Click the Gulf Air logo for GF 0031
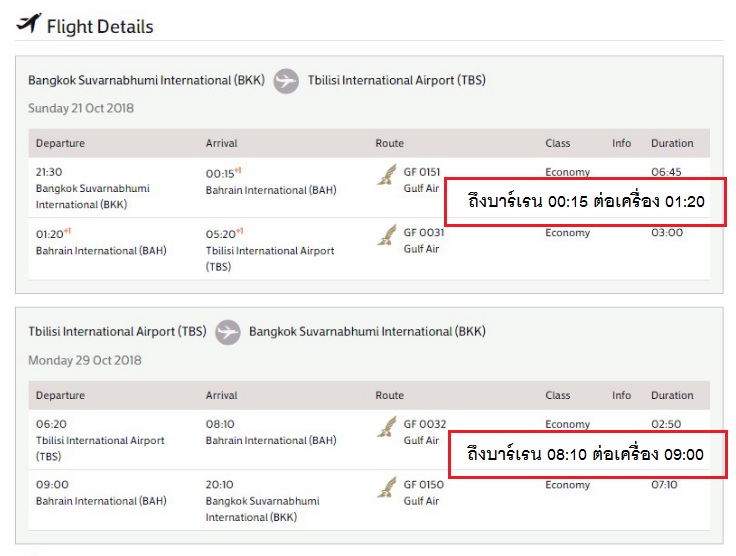The height and width of the screenshot is (556, 736). point(387,236)
